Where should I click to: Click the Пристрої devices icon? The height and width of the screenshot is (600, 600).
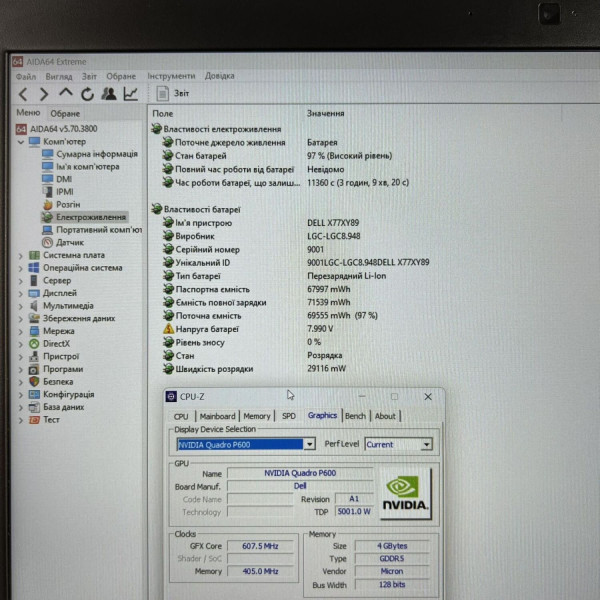34,357
